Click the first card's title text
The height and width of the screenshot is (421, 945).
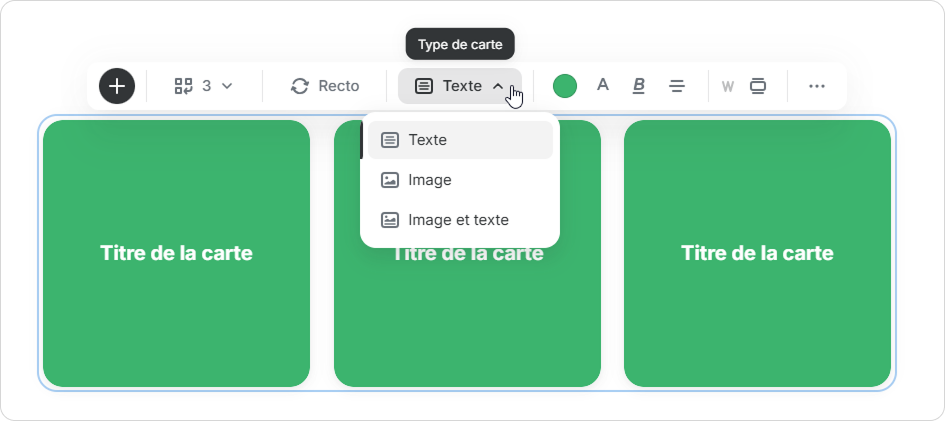[176, 253]
